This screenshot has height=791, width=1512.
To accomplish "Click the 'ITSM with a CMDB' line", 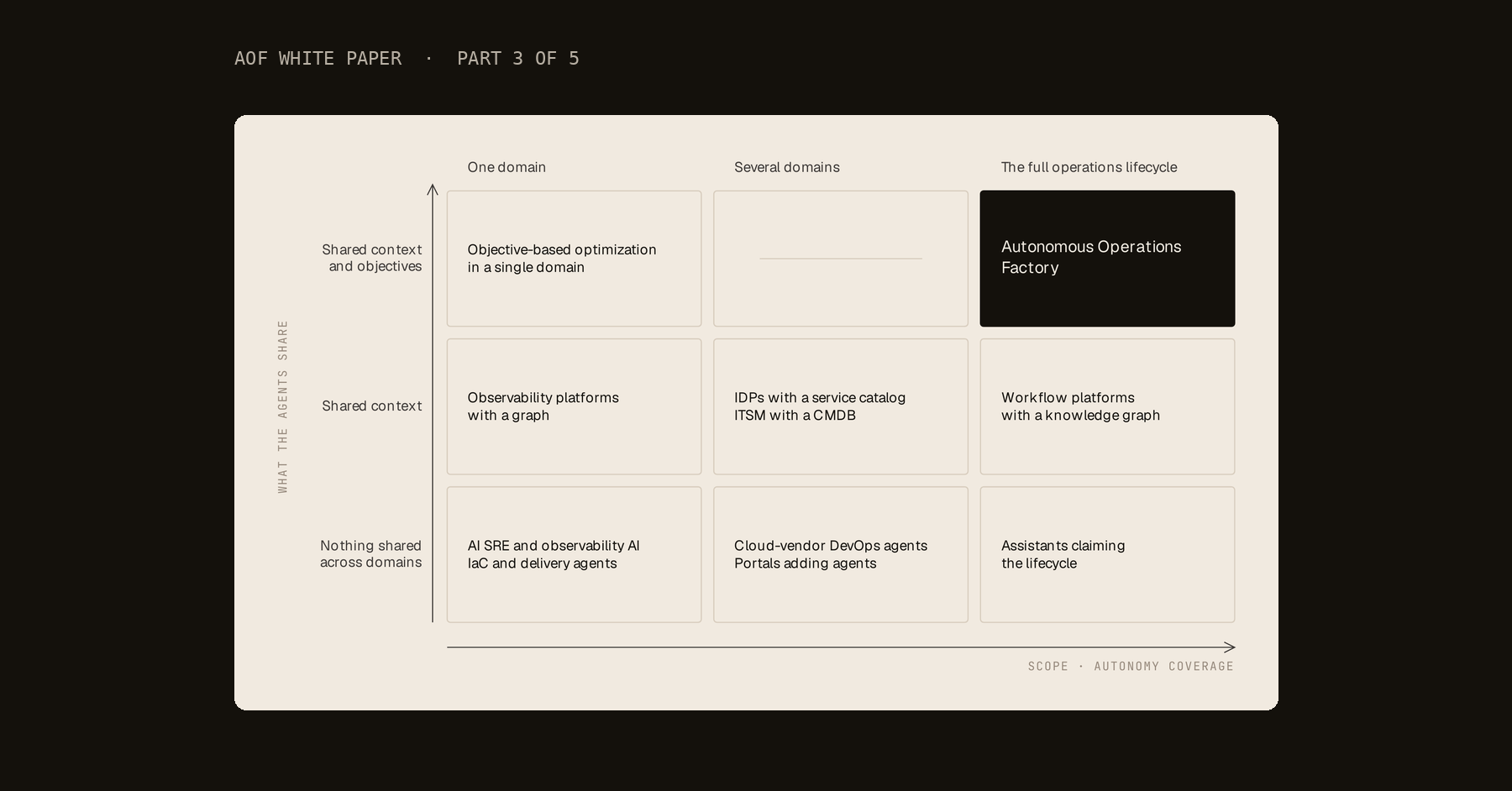I will [795, 415].
